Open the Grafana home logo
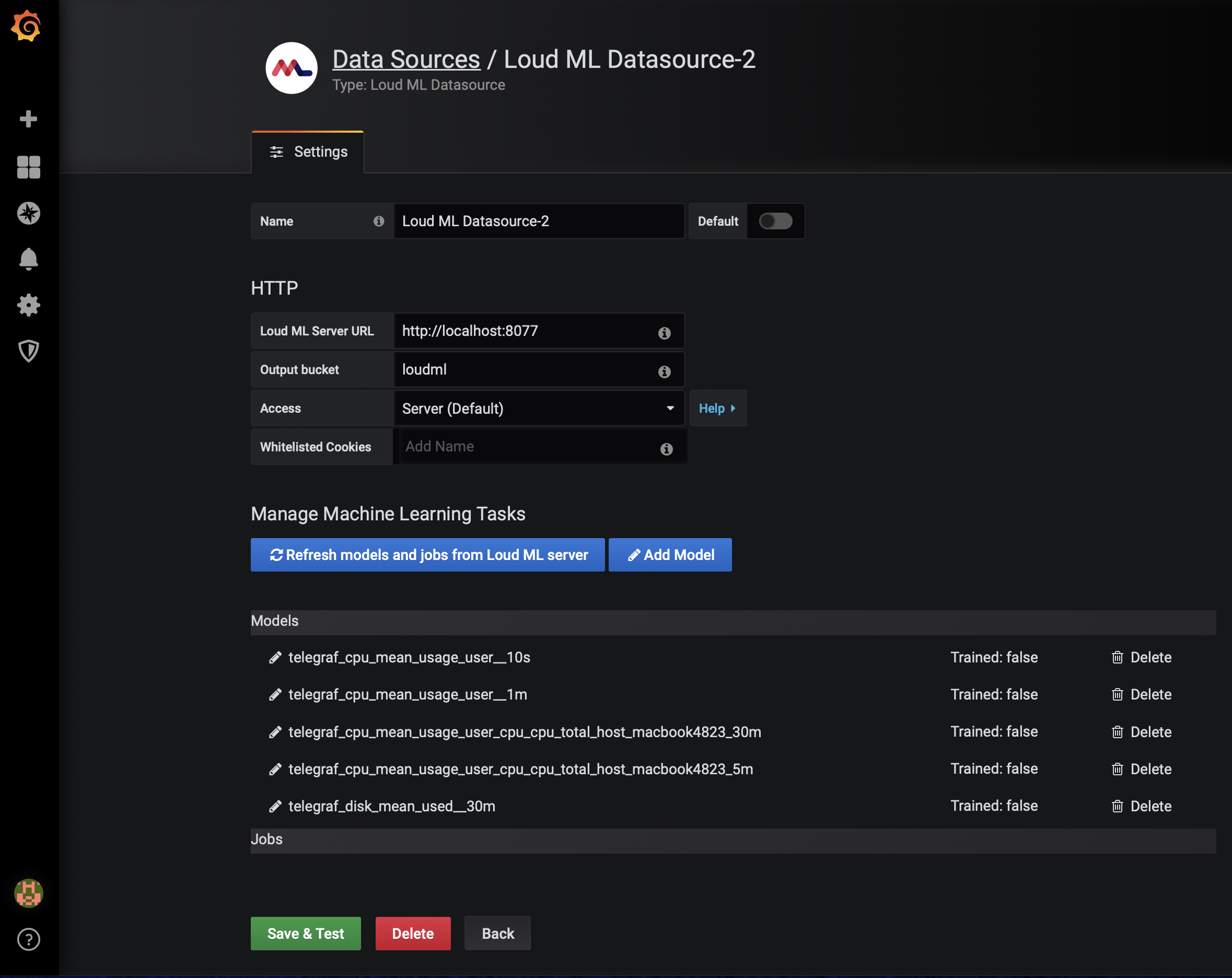Image resolution: width=1232 pixels, height=978 pixels. [x=26, y=26]
